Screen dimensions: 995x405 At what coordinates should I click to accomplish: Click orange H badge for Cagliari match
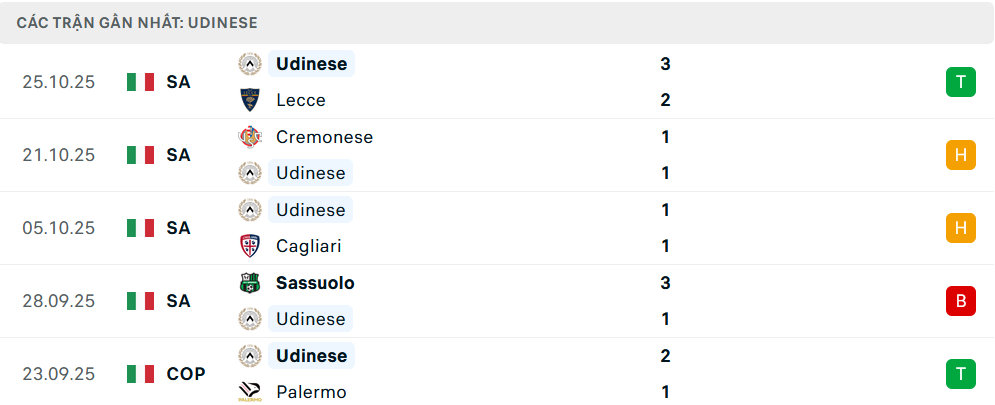[960, 228]
